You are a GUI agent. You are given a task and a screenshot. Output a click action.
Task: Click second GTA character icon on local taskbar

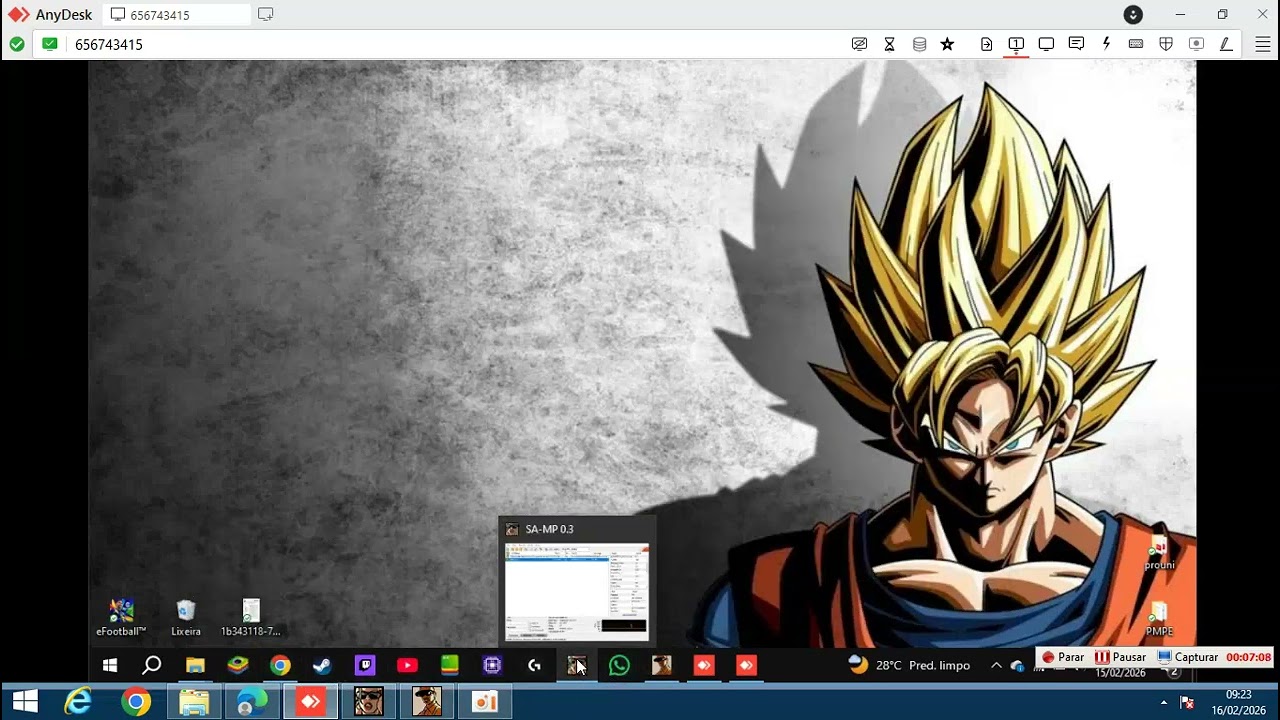(x=427, y=702)
